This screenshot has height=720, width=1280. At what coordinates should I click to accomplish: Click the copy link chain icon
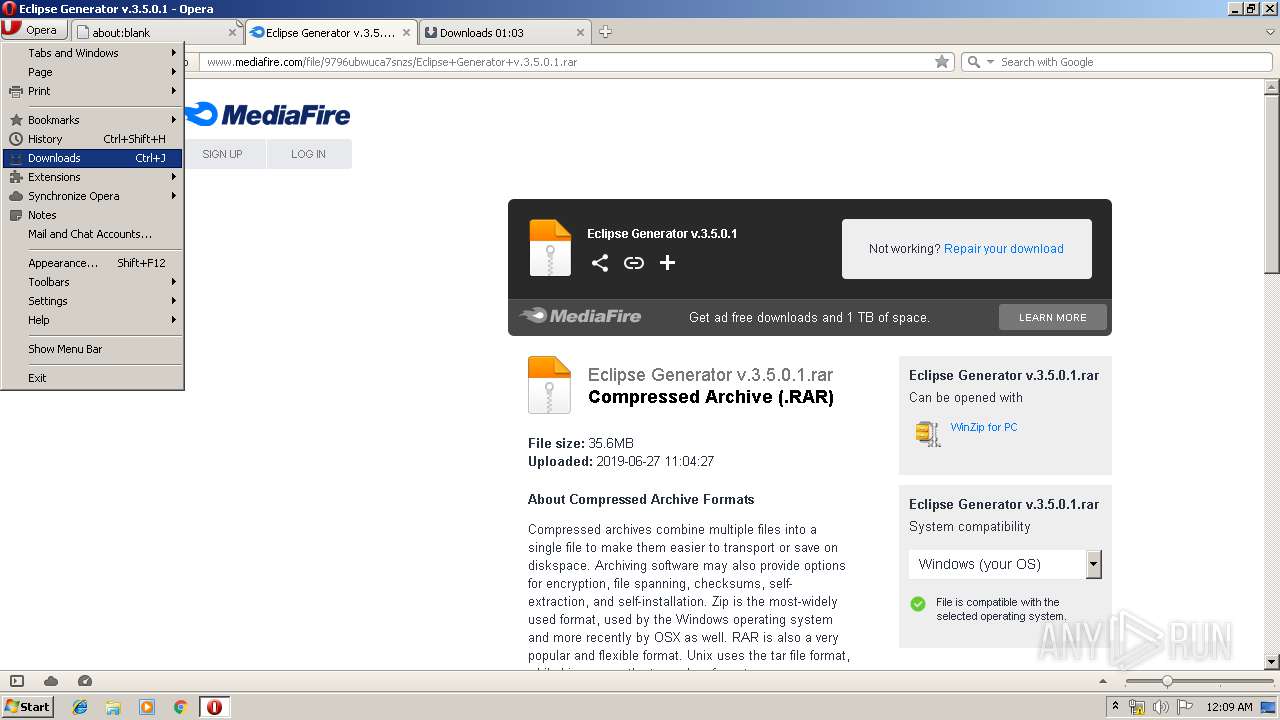634,263
